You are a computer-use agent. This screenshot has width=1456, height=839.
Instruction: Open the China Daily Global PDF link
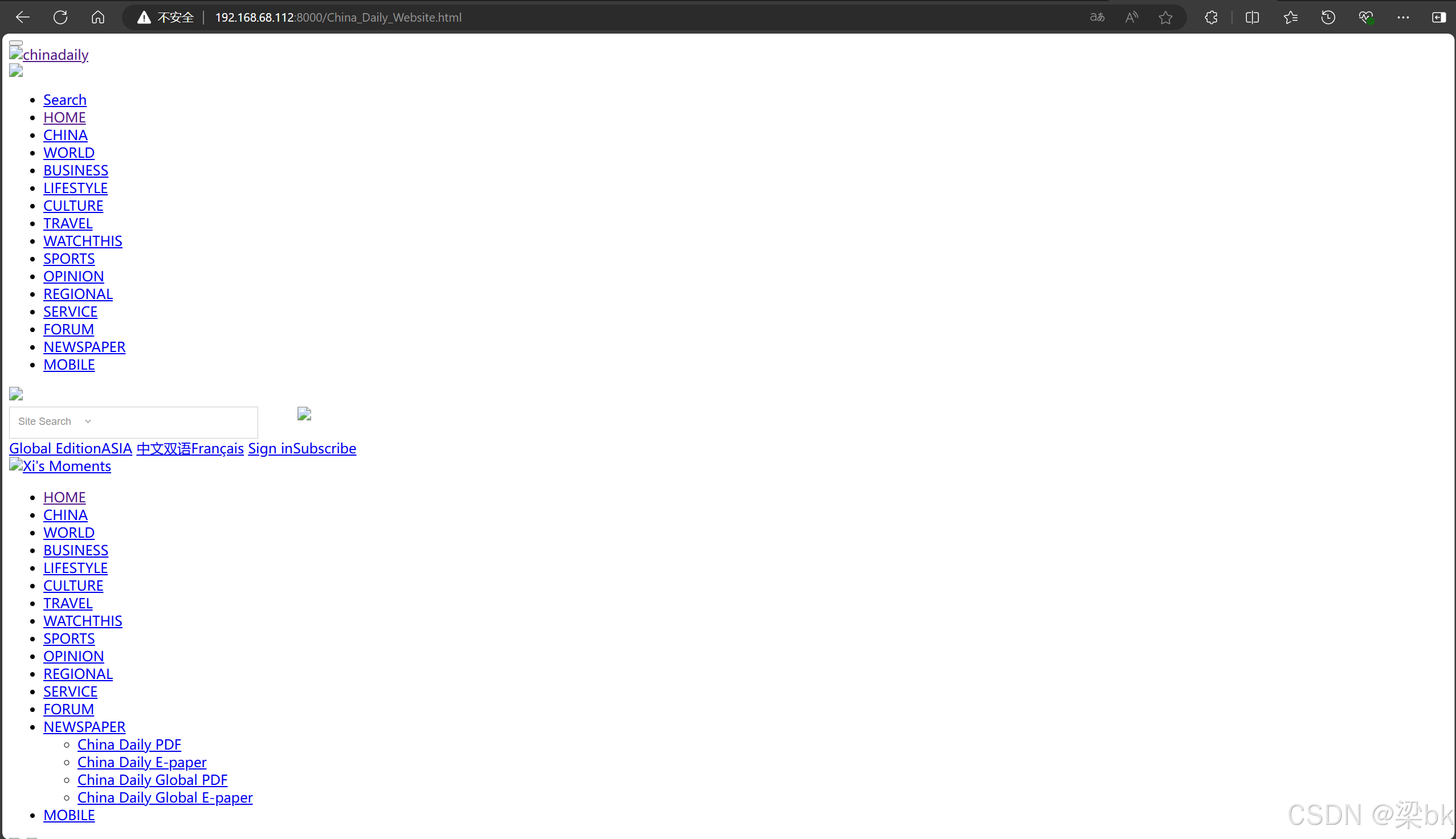152,780
